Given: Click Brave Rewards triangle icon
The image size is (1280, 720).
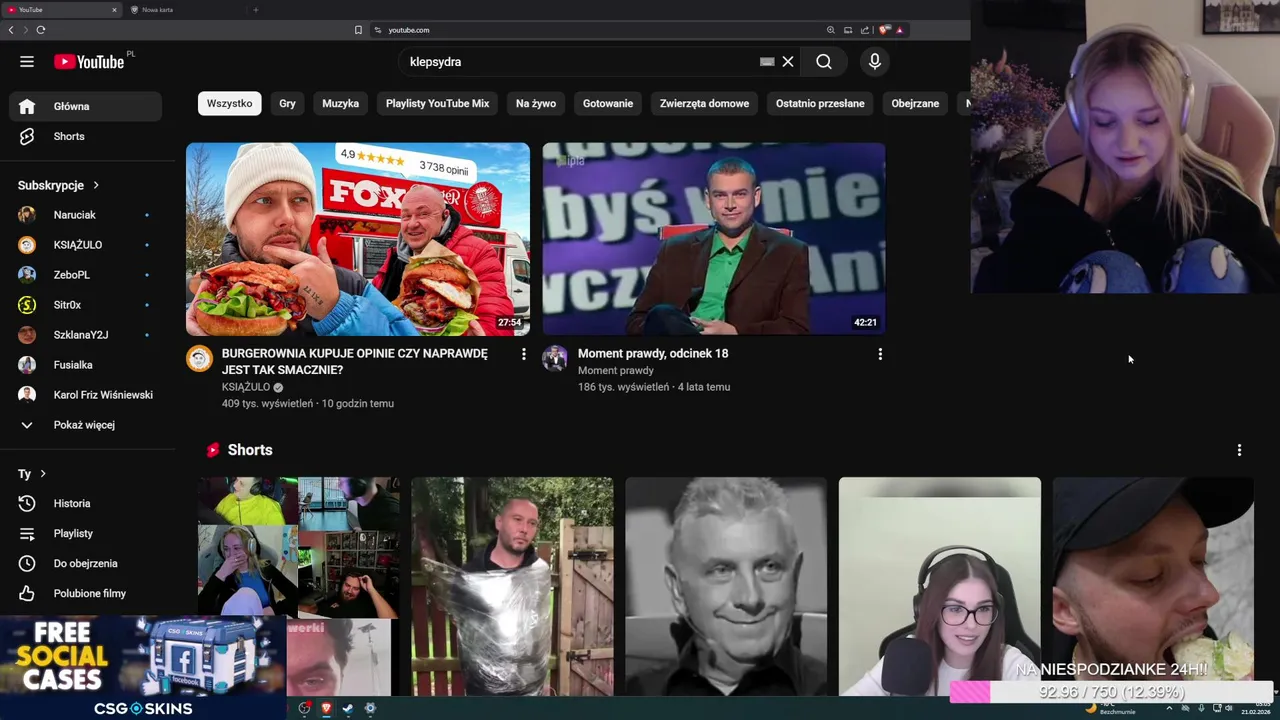Looking at the screenshot, I should [x=900, y=30].
